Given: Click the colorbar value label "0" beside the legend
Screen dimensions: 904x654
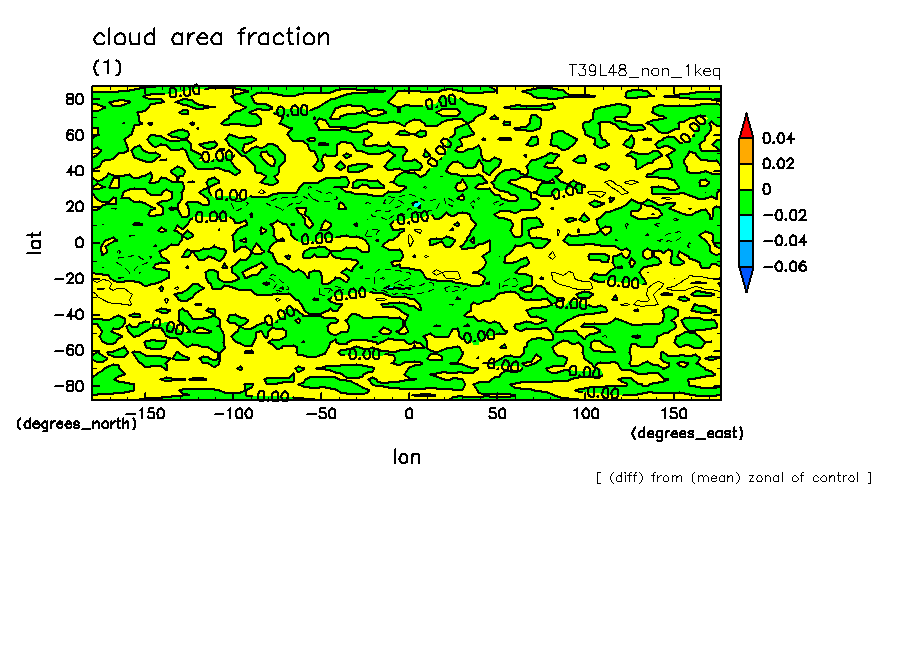Looking at the screenshot, I should pos(767,189).
